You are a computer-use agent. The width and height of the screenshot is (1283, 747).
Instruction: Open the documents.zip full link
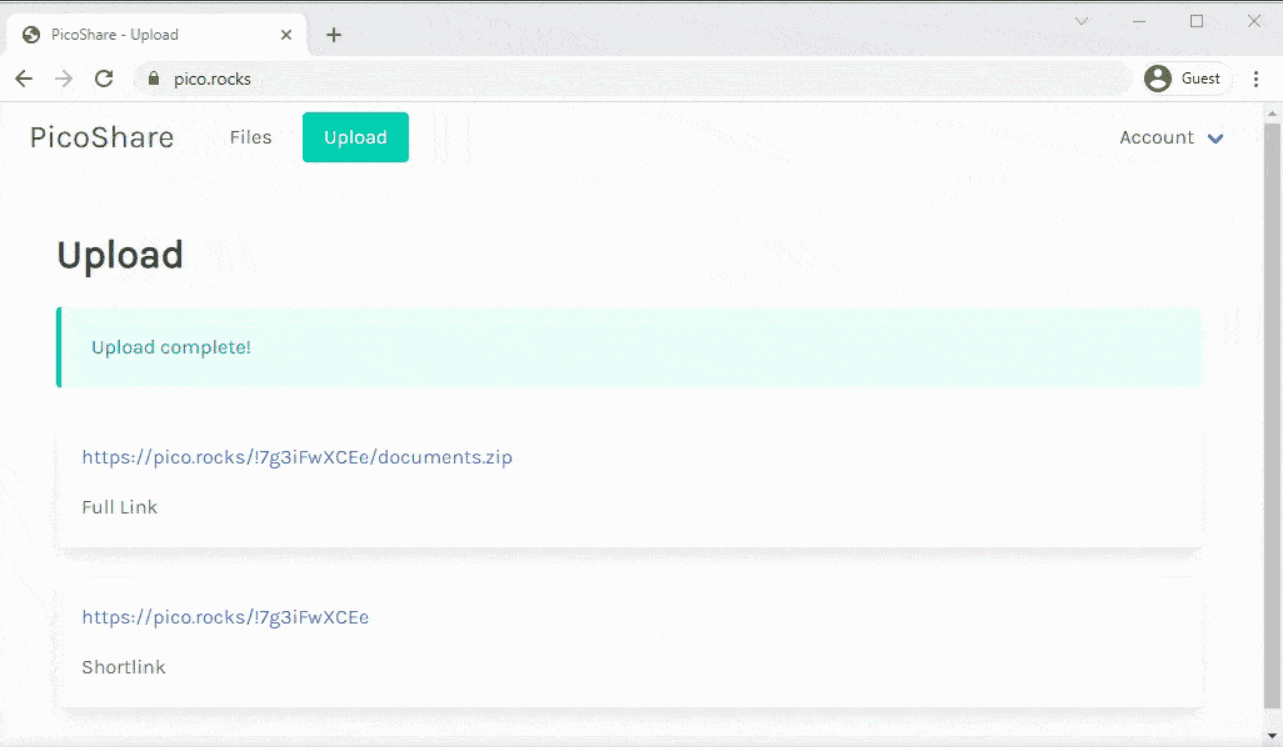pyautogui.click(x=297, y=457)
